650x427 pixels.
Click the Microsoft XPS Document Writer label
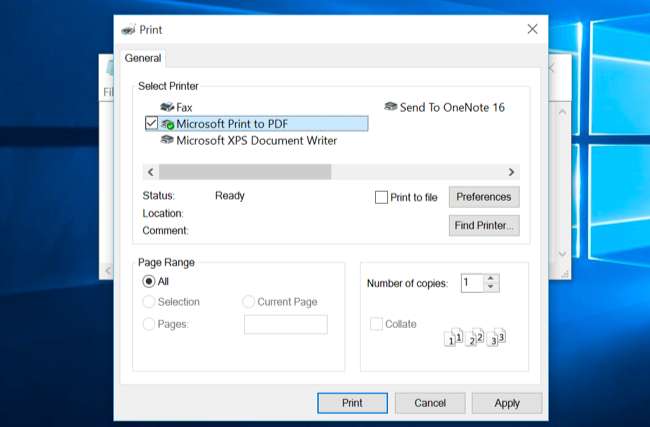(x=257, y=141)
